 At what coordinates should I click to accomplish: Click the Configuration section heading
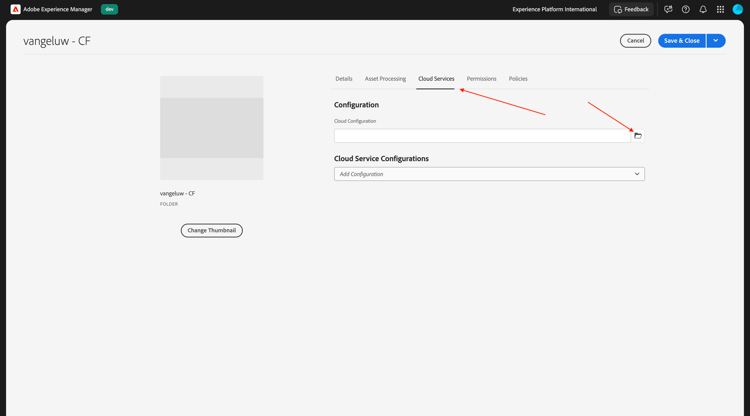tap(356, 105)
